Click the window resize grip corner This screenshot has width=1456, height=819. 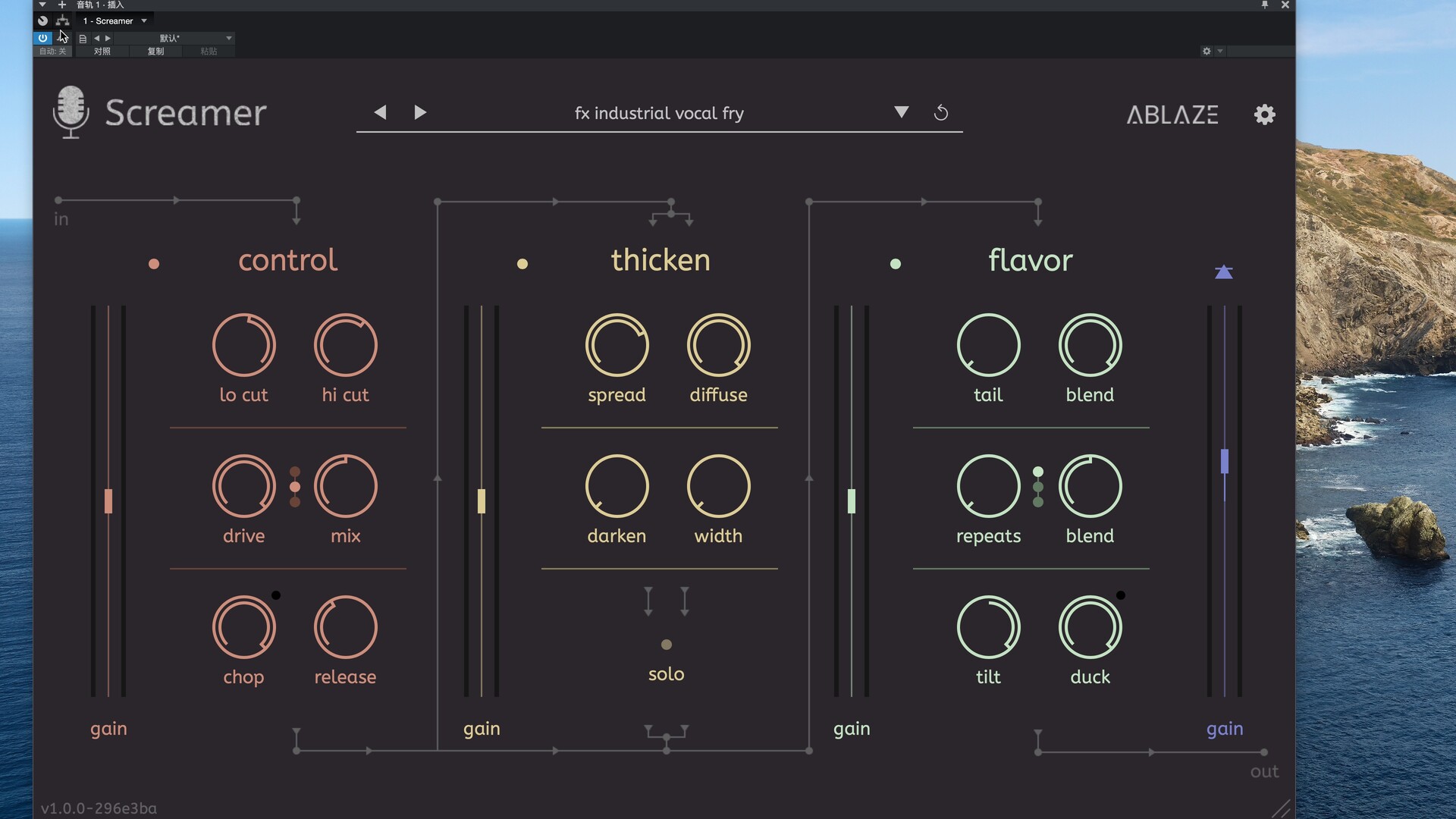pyautogui.click(x=1281, y=808)
